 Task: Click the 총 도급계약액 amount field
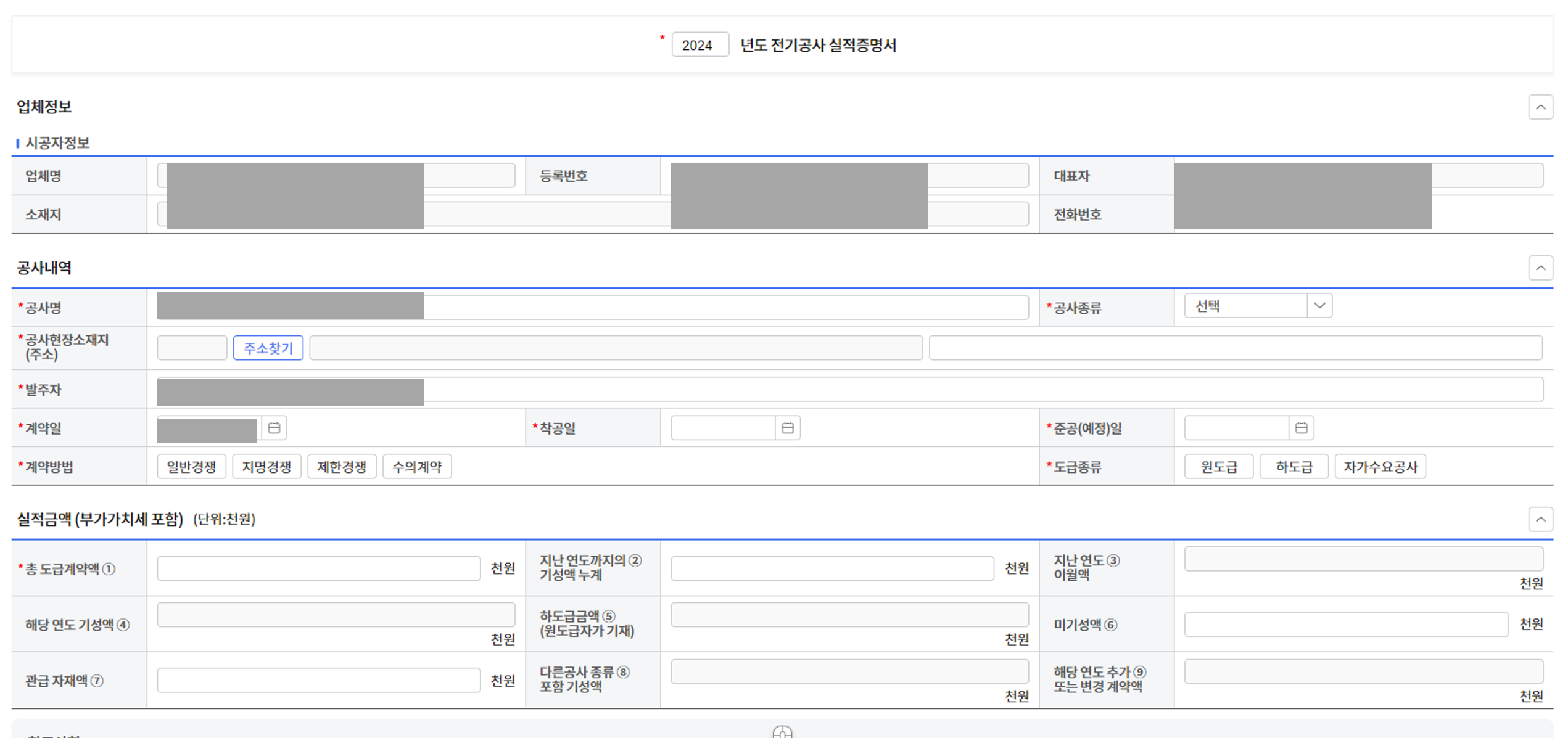(318, 568)
